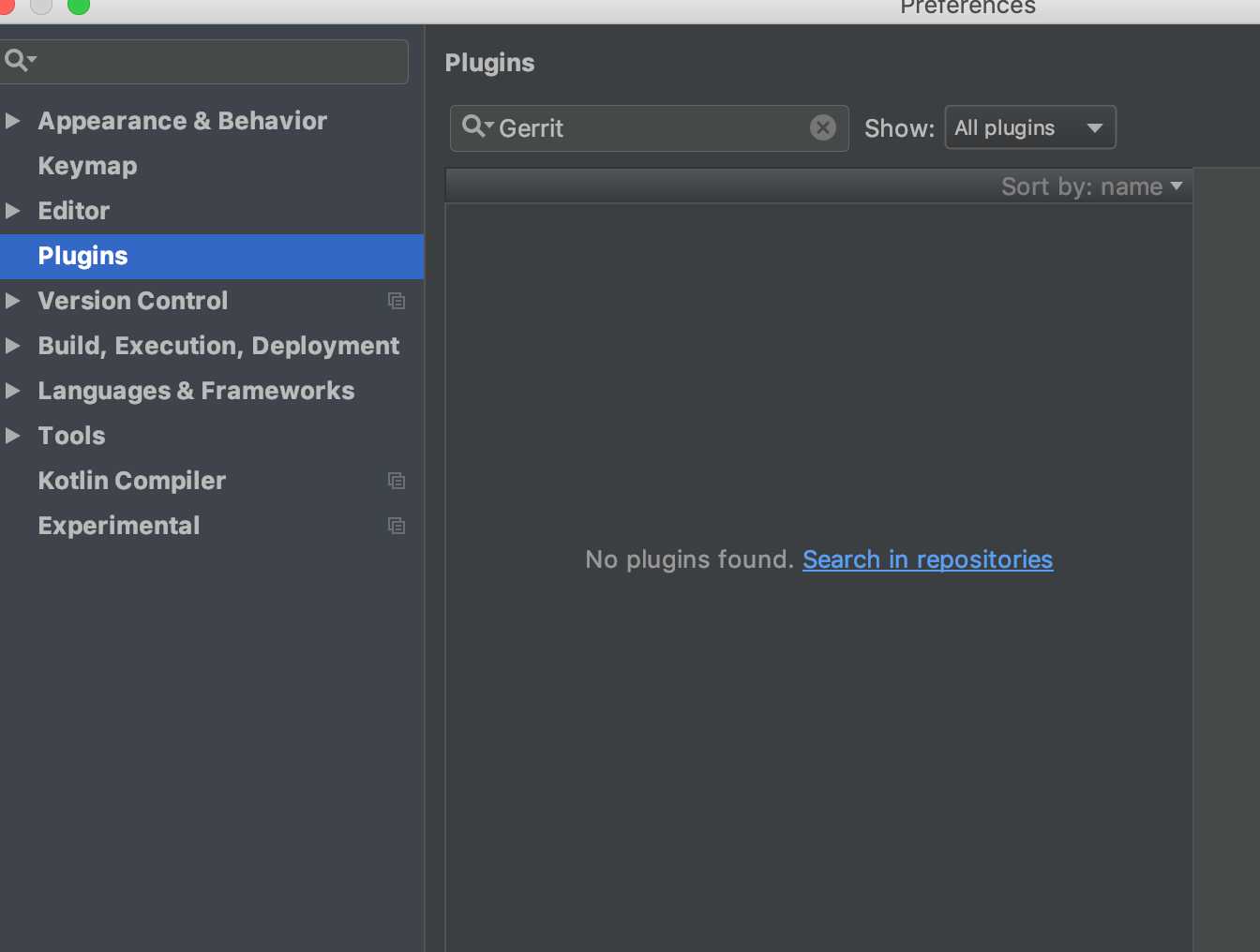1260x952 pixels.
Task: Select Appearance & Behavior label
Action: click(x=182, y=121)
